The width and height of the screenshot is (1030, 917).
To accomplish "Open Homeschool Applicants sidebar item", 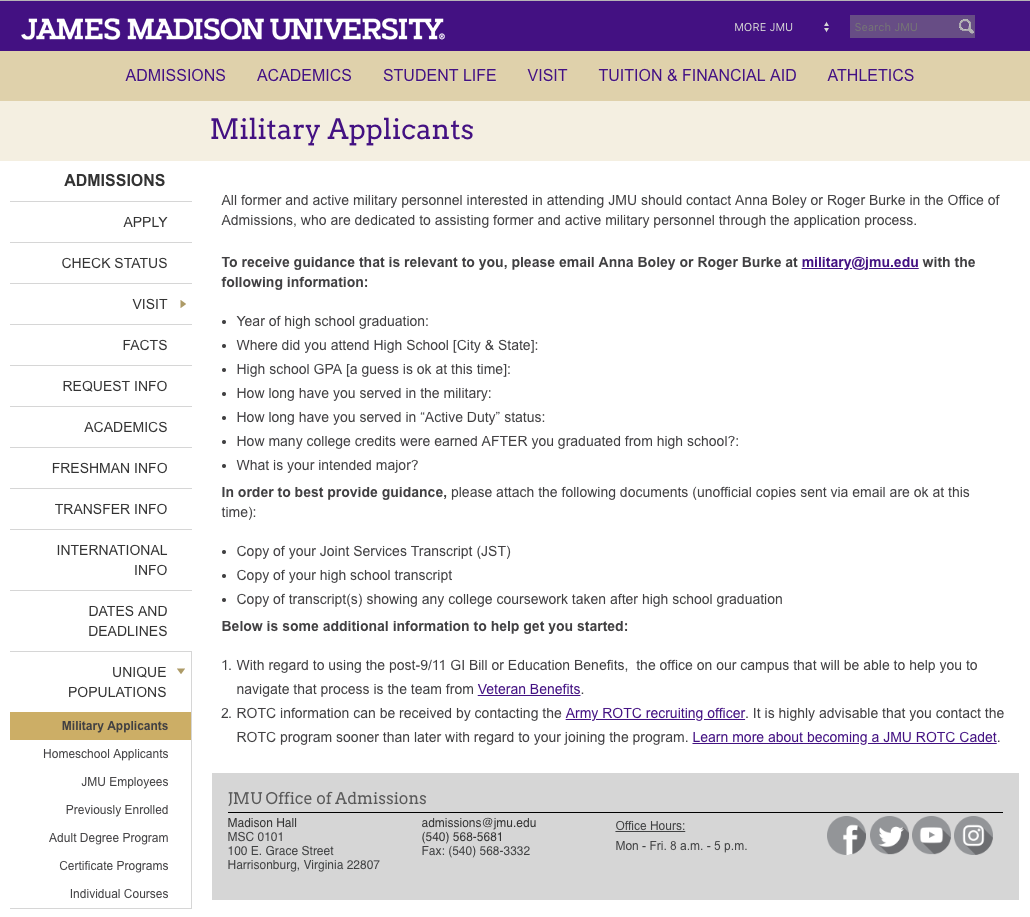I will (x=106, y=754).
